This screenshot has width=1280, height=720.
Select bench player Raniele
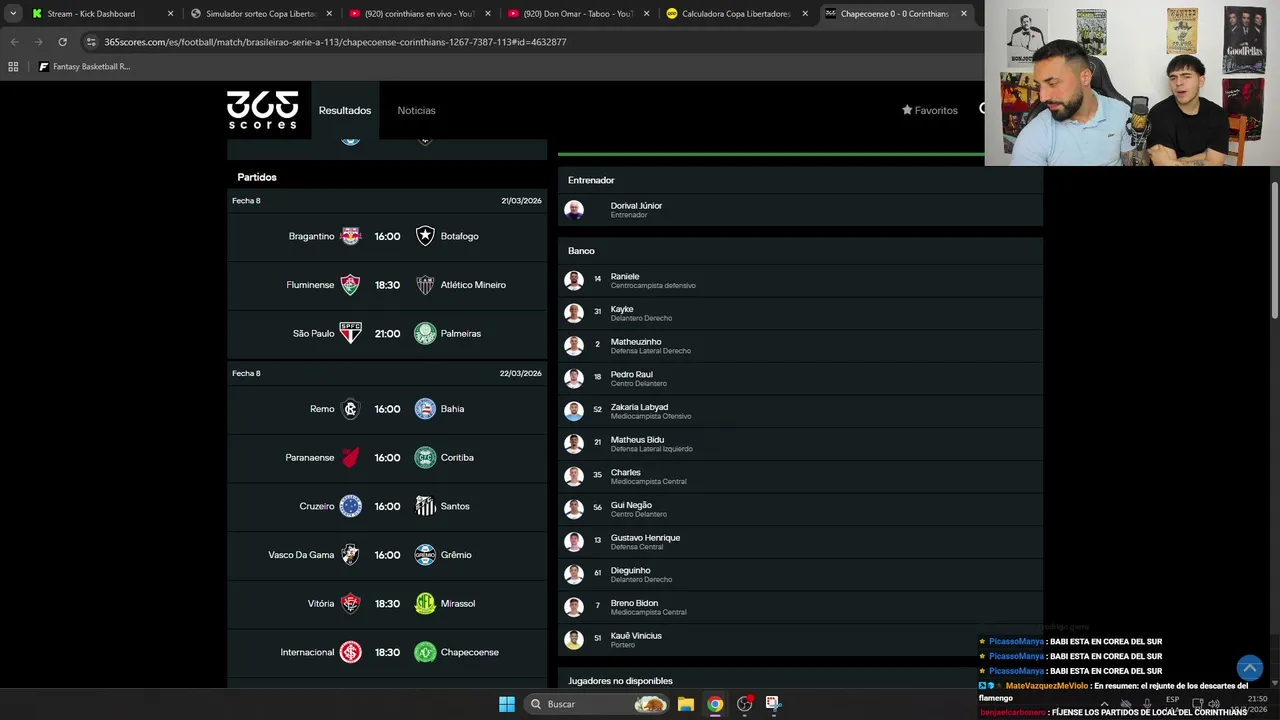(800, 281)
